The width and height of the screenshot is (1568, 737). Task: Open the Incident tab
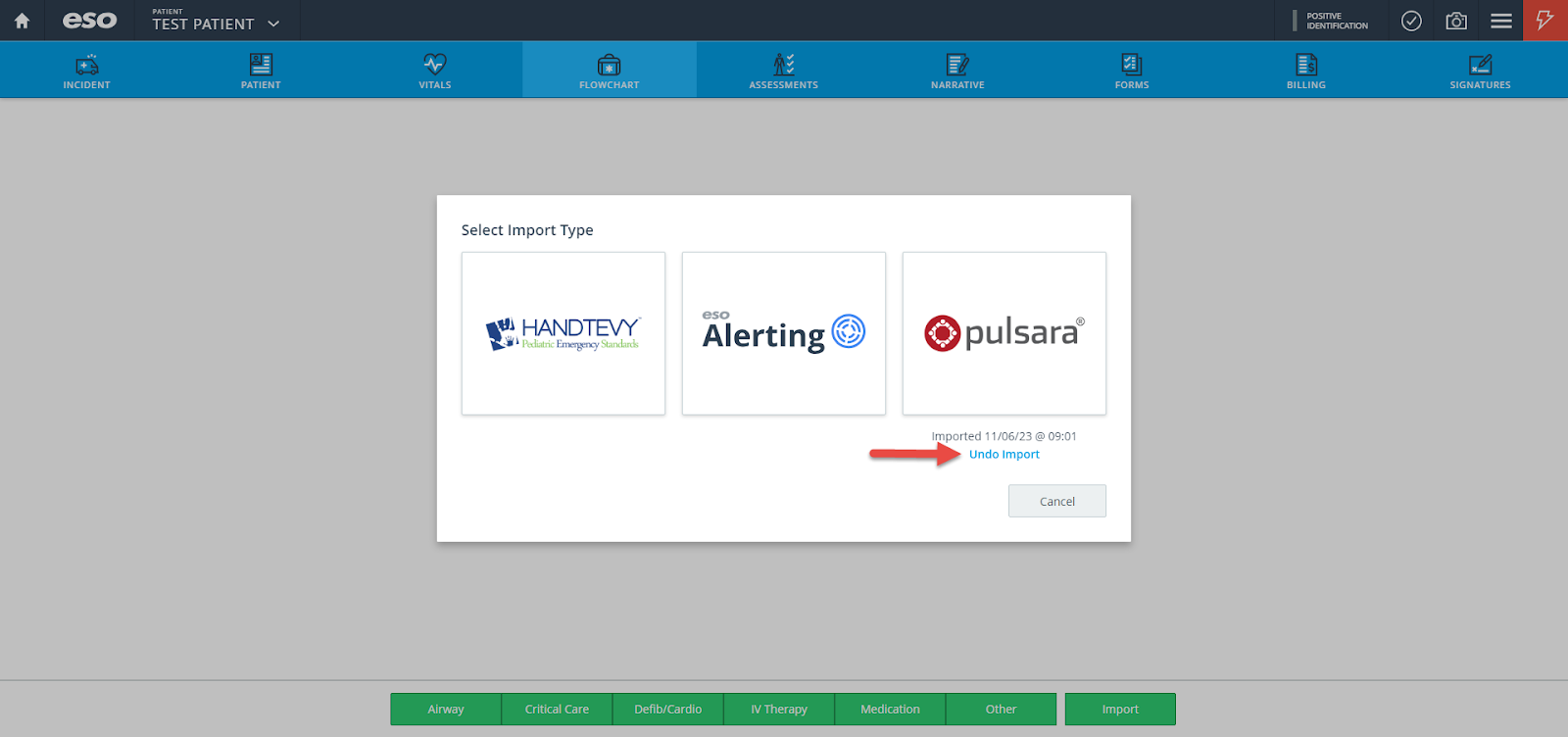87,70
